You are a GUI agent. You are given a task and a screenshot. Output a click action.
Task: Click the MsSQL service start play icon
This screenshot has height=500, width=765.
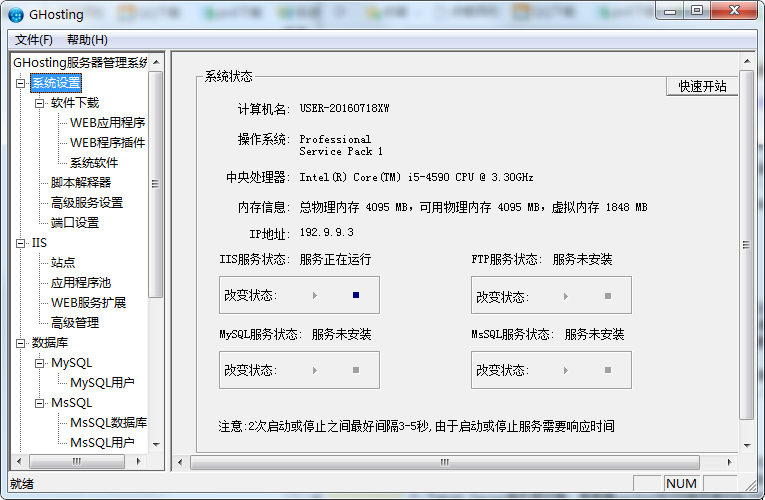point(566,370)
